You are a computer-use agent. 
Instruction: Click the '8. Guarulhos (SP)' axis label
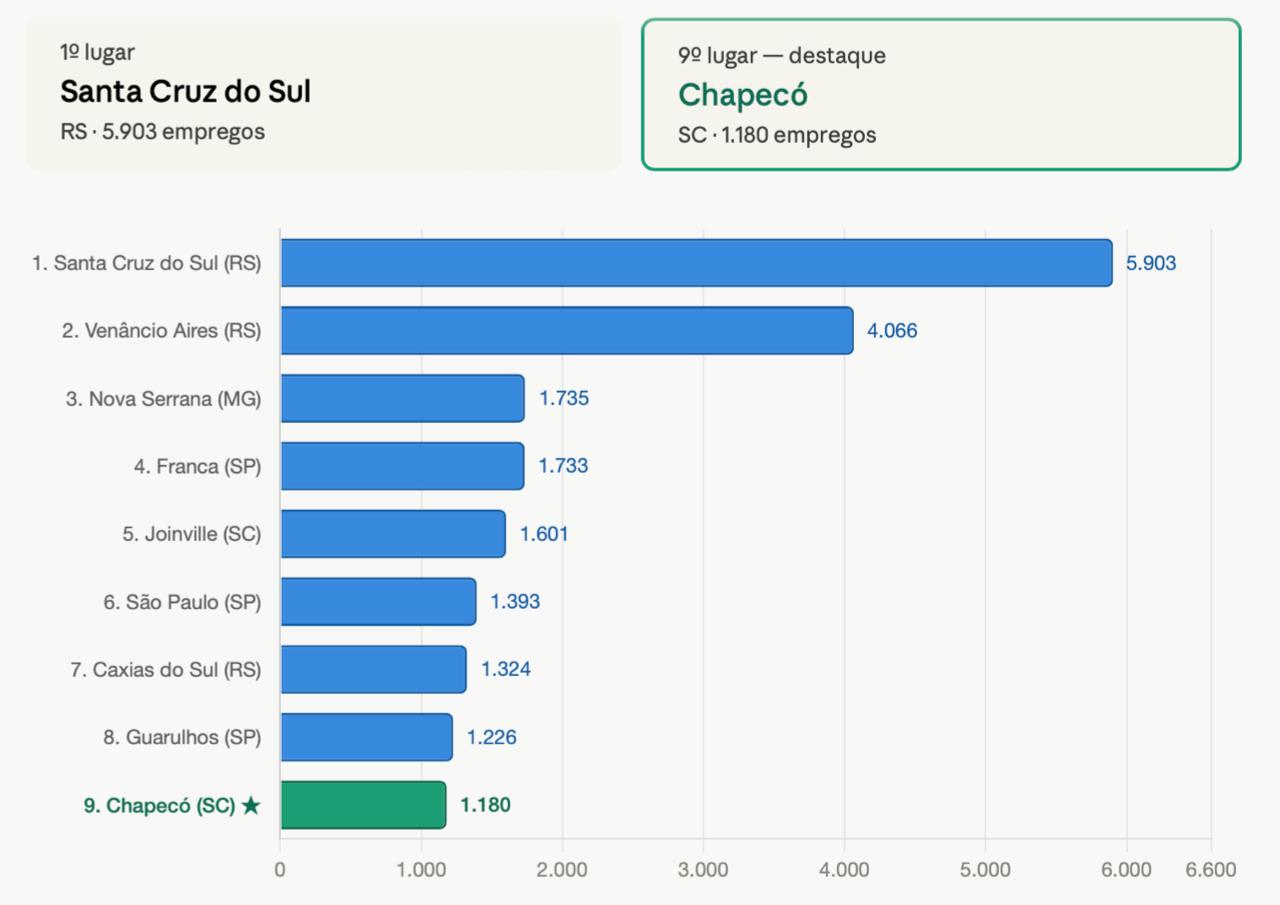point(182,737)
